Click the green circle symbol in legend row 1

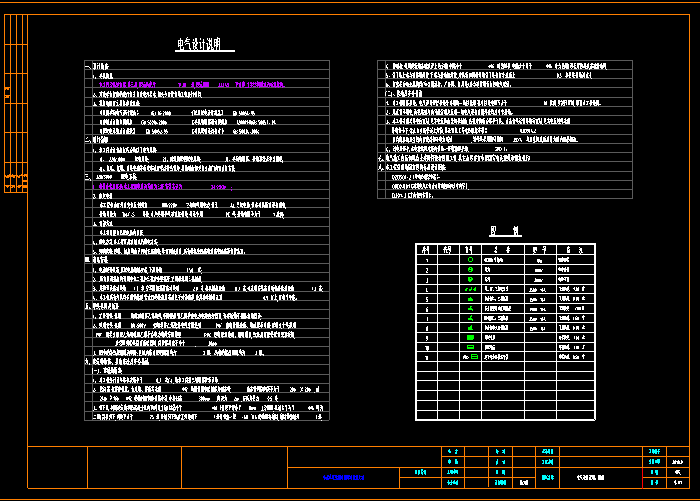click(x=470, y=259)
